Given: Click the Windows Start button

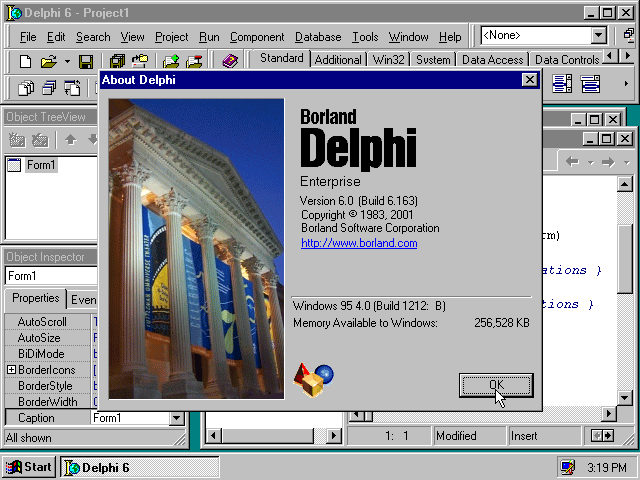Looking at the screenshot, I should point(29,467).
